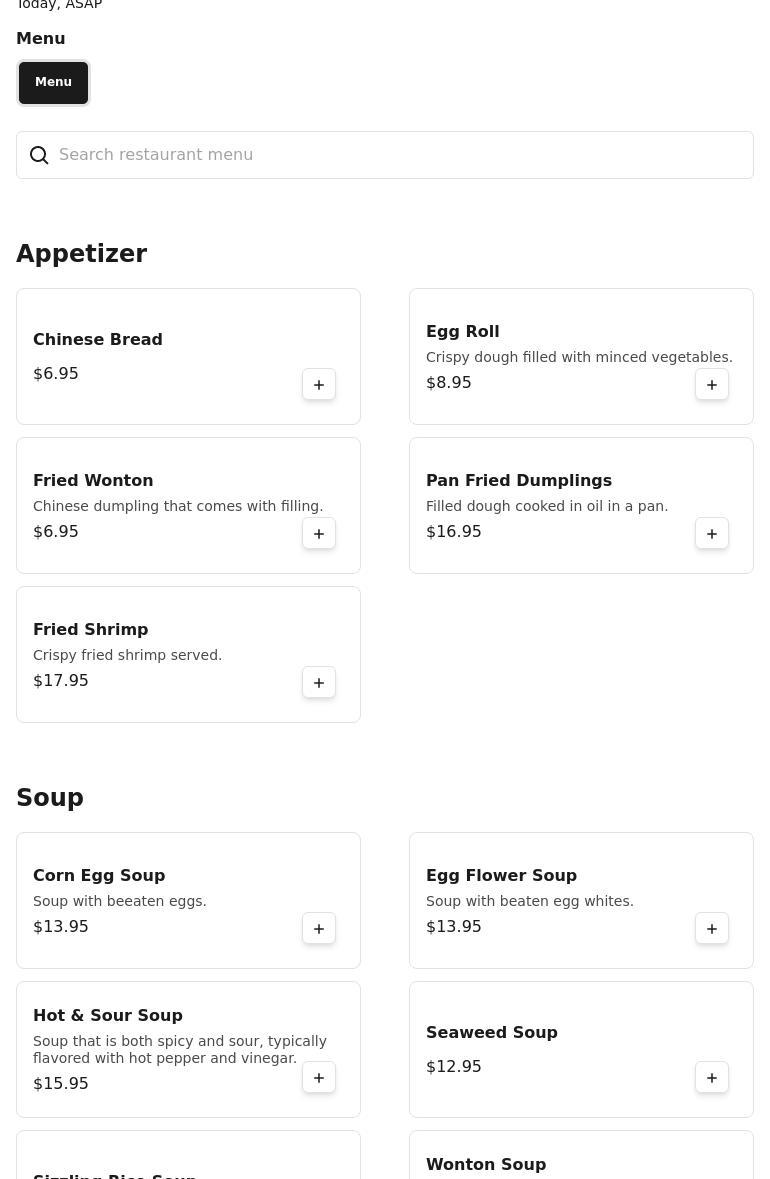Select the Menu tab pill
The width and height of the screenshot is (770, 1179).
coord(54,83)
